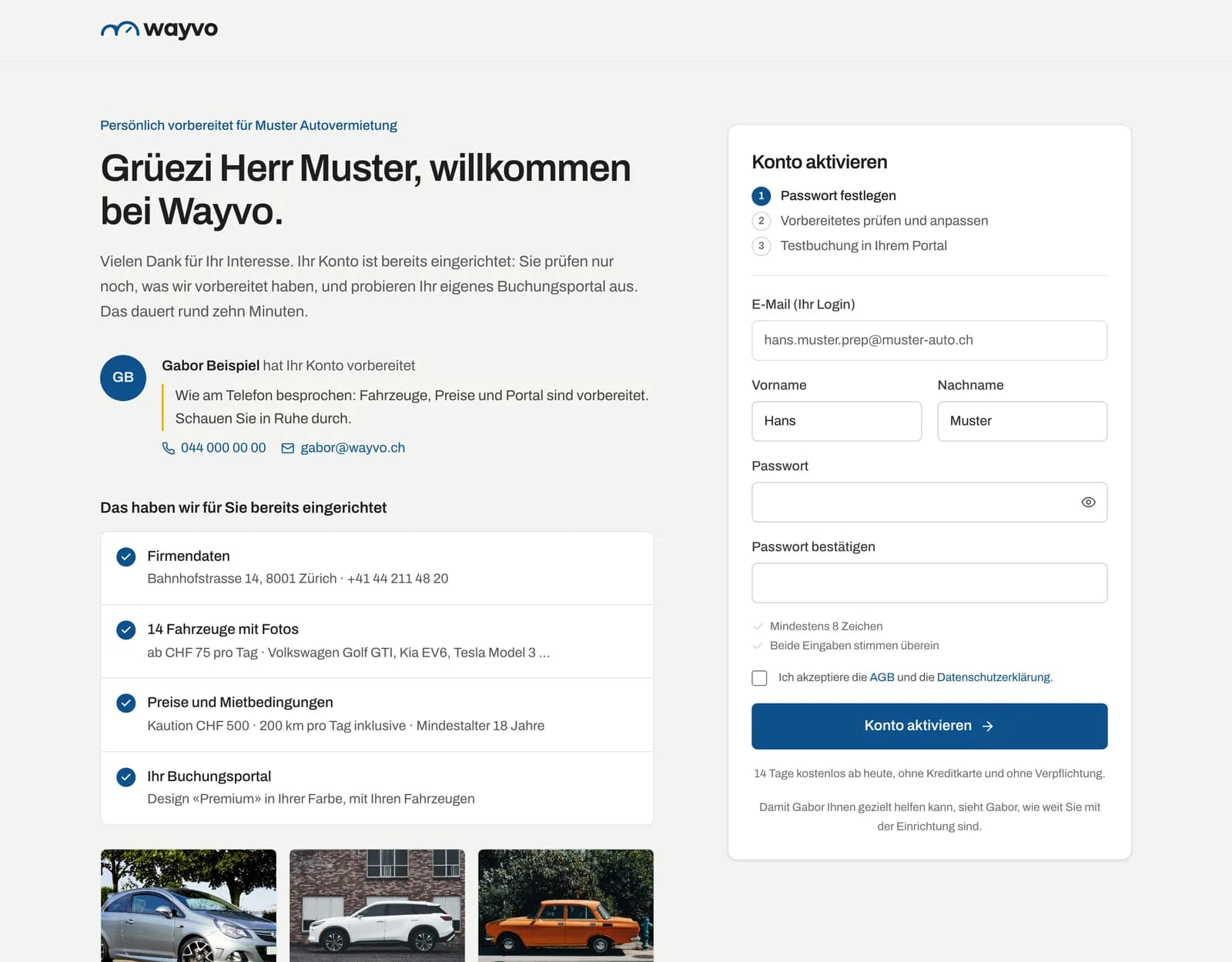
Task: Click into the Vorname field
Action: 836,421
